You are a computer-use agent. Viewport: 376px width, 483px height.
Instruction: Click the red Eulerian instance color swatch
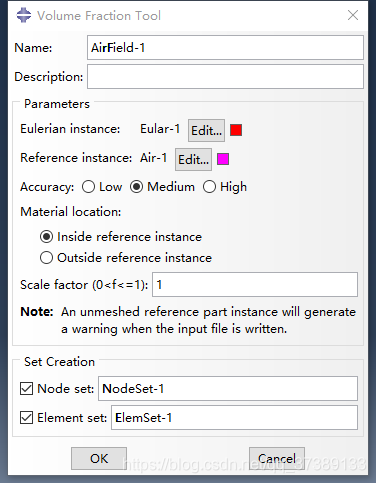tap(236, 130)
